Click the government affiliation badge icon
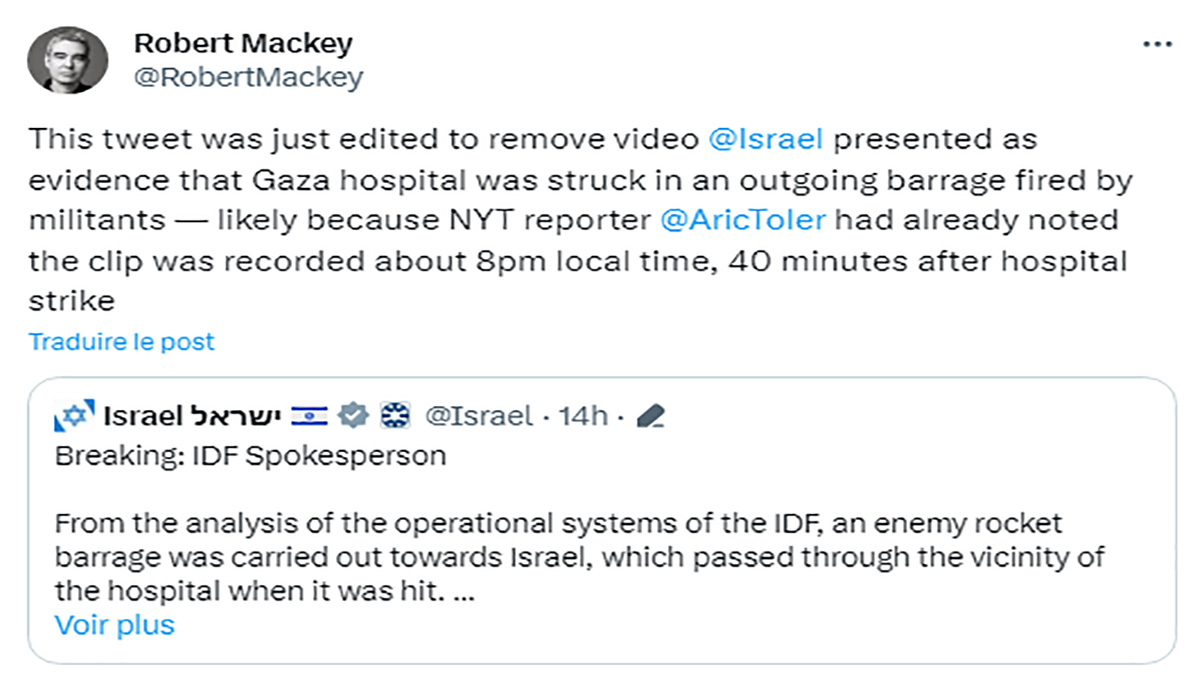 pos(396,415)
